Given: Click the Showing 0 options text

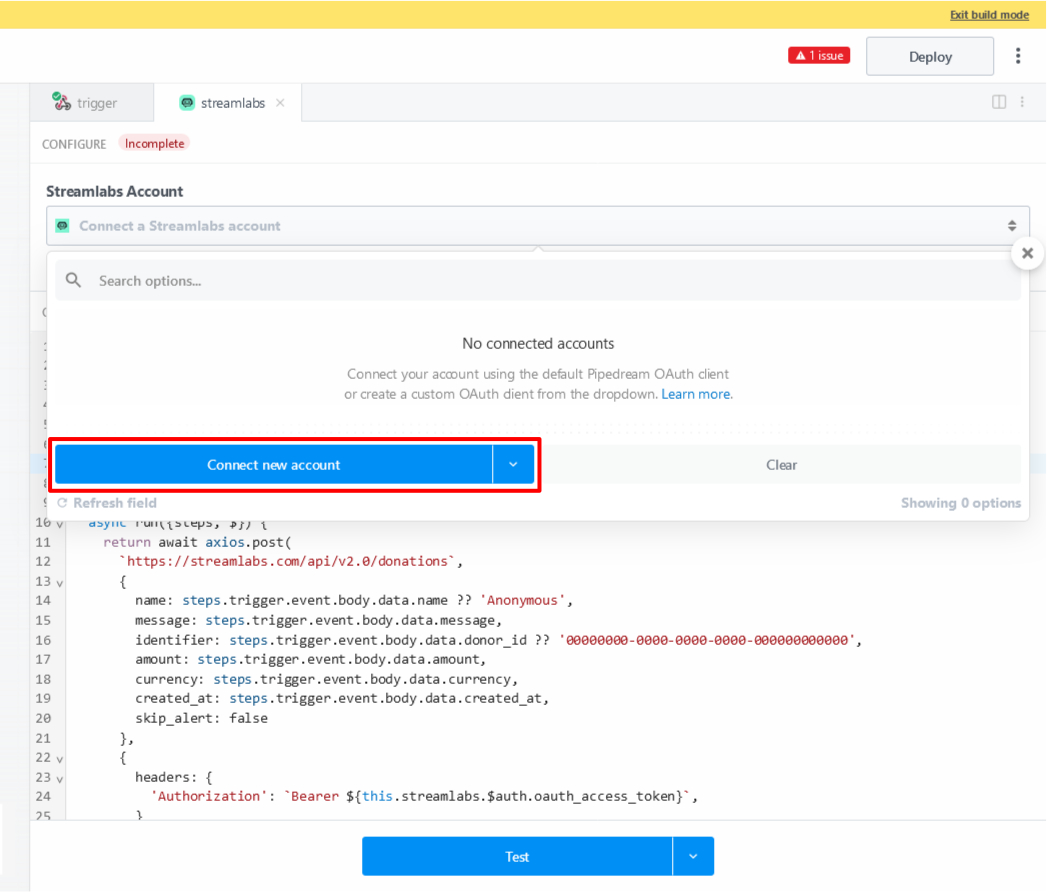Looking at the screenshot, I should coord(960,503).
